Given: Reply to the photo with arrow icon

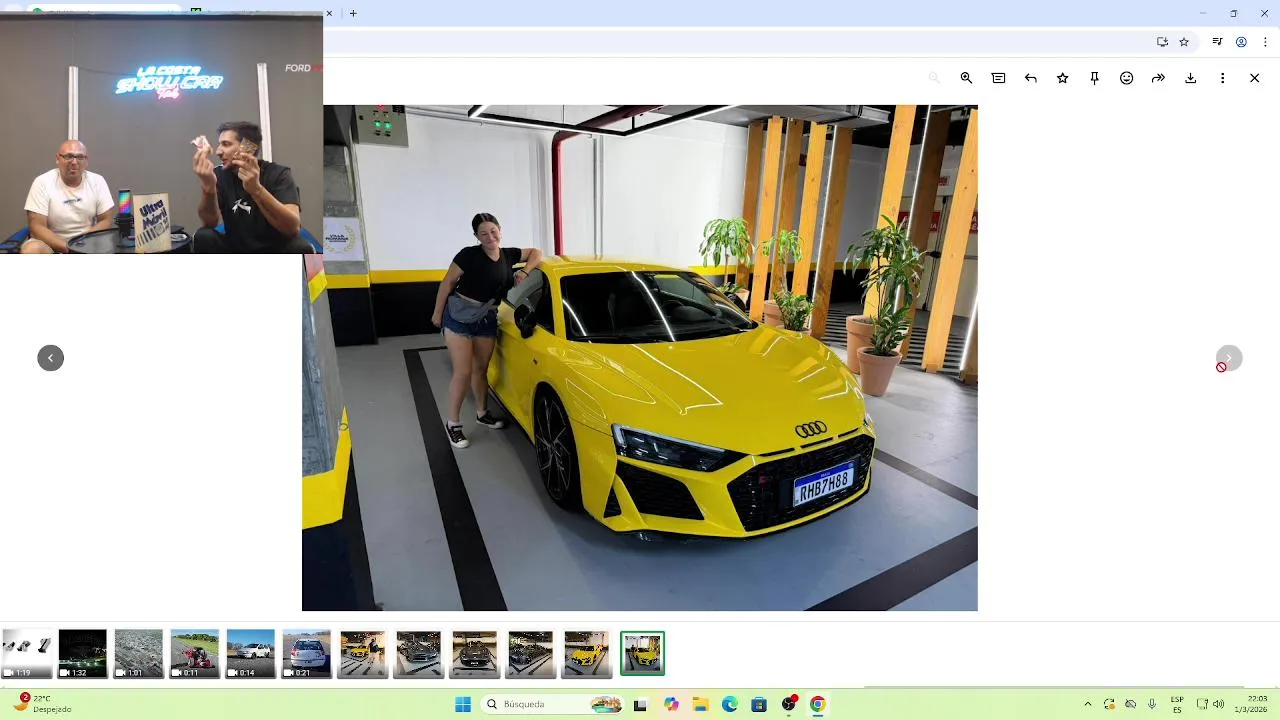Looking at the screenshot, I should tap(1030, 78).
